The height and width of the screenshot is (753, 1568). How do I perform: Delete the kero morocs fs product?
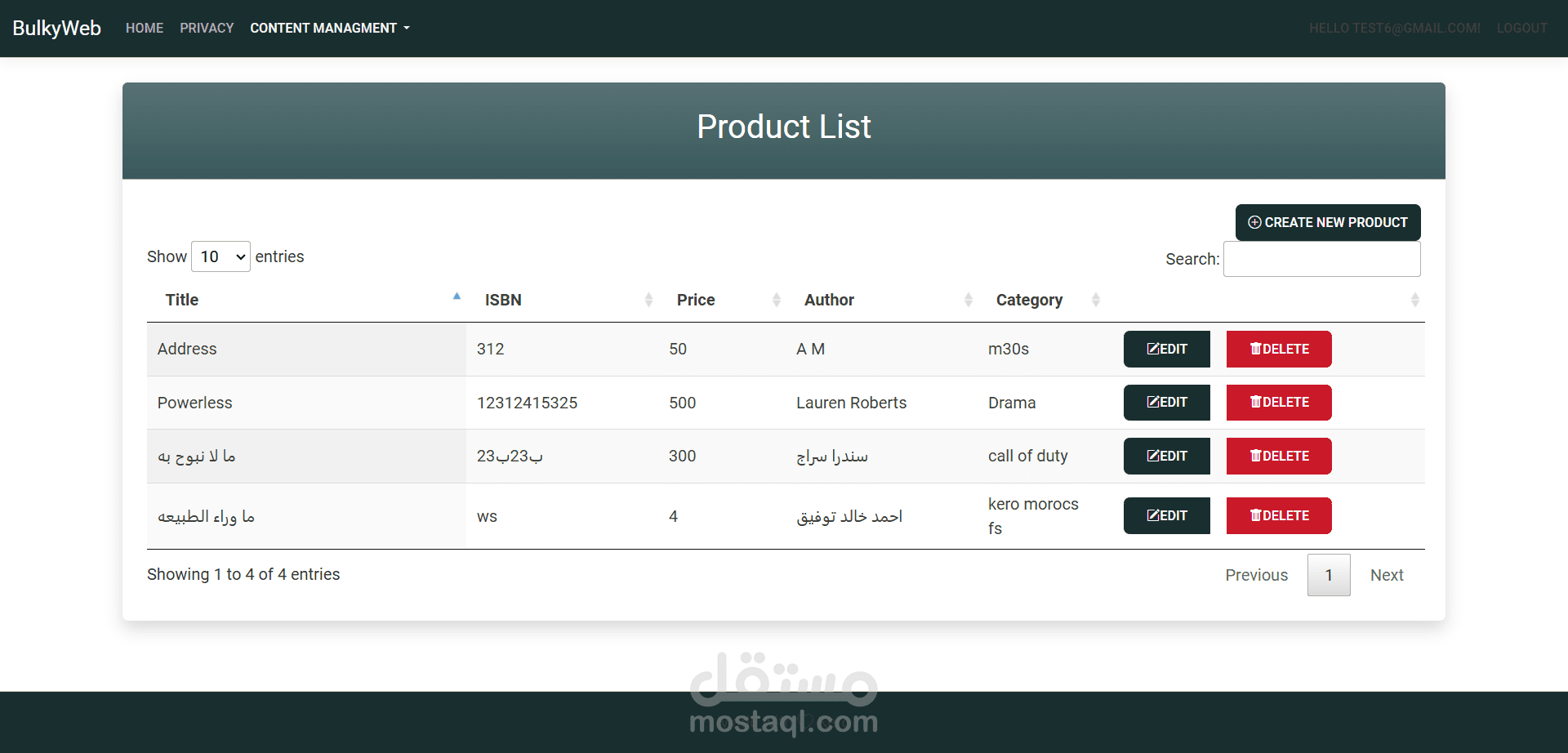1279,515
